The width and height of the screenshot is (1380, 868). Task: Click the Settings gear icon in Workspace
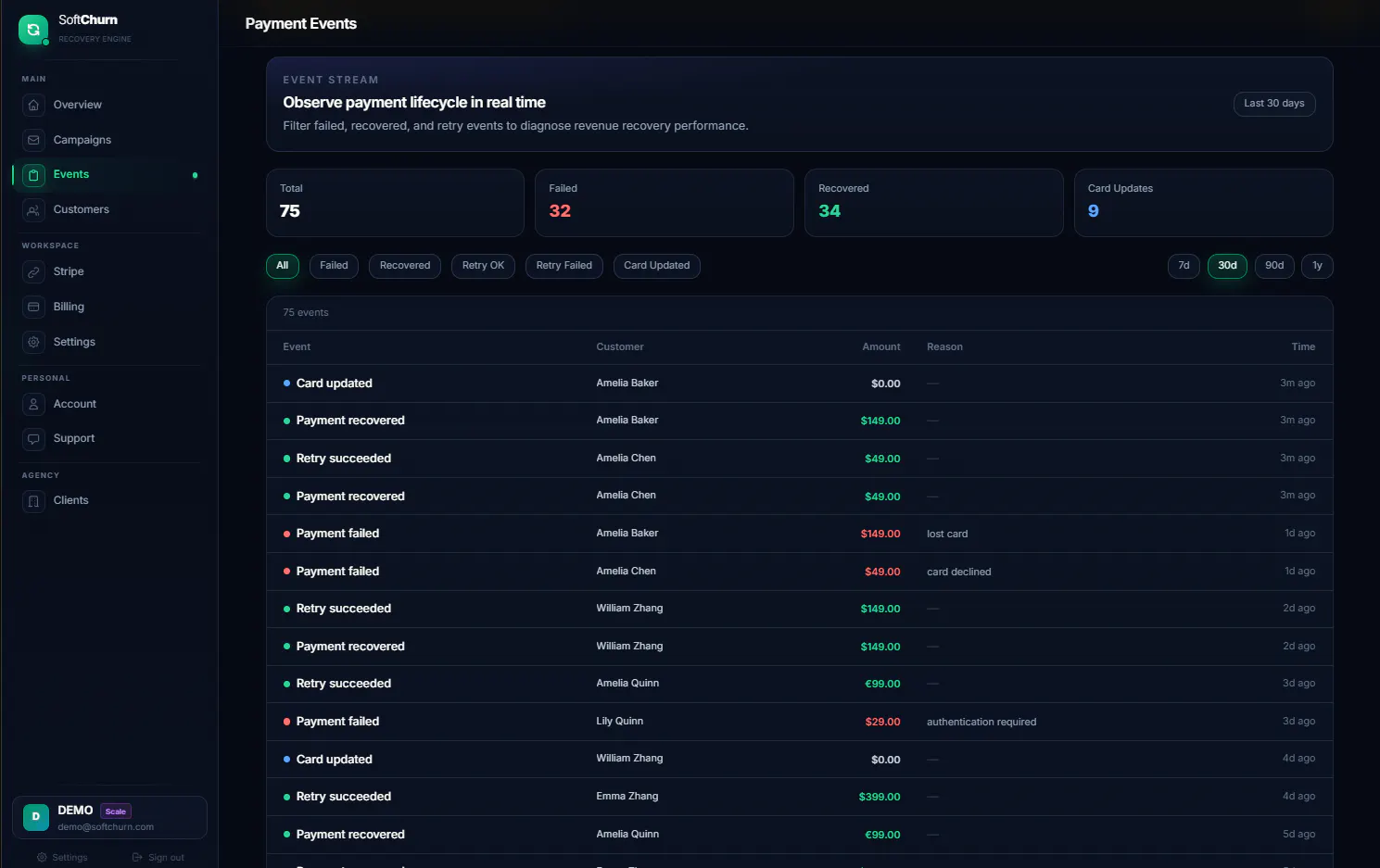(33, 342)
